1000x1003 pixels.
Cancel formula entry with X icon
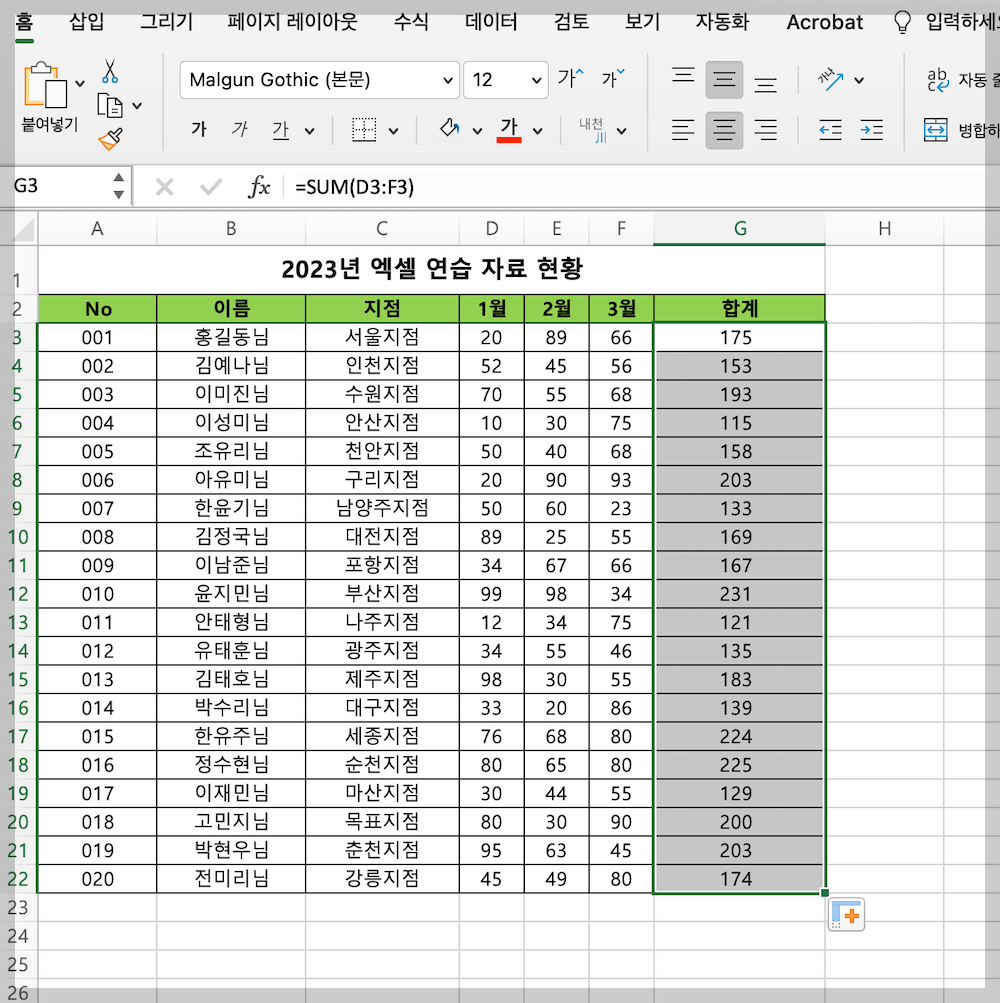[x=164, y=187]
